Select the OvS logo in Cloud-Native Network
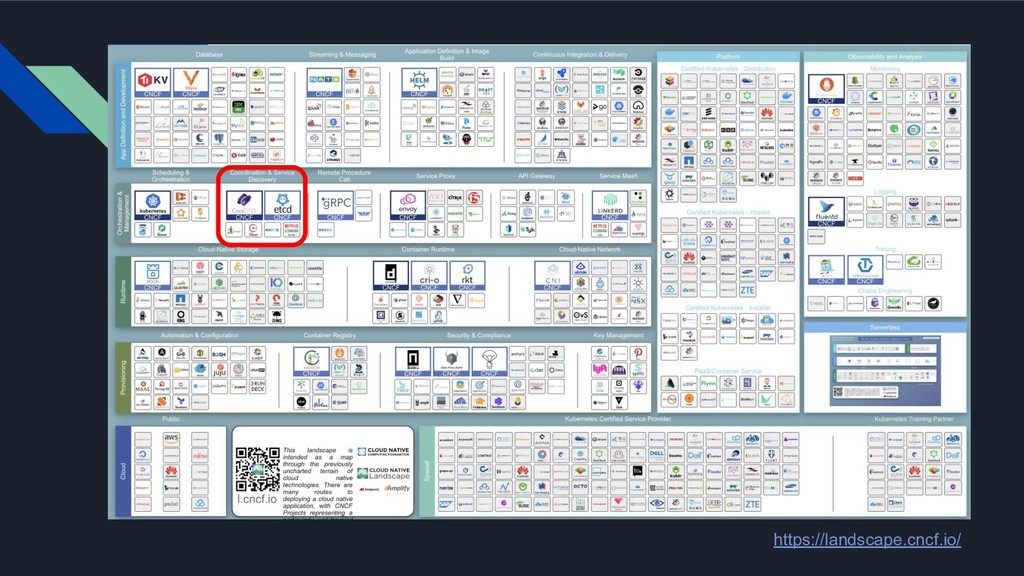1024x576 pixels. [x=581, y=315]
